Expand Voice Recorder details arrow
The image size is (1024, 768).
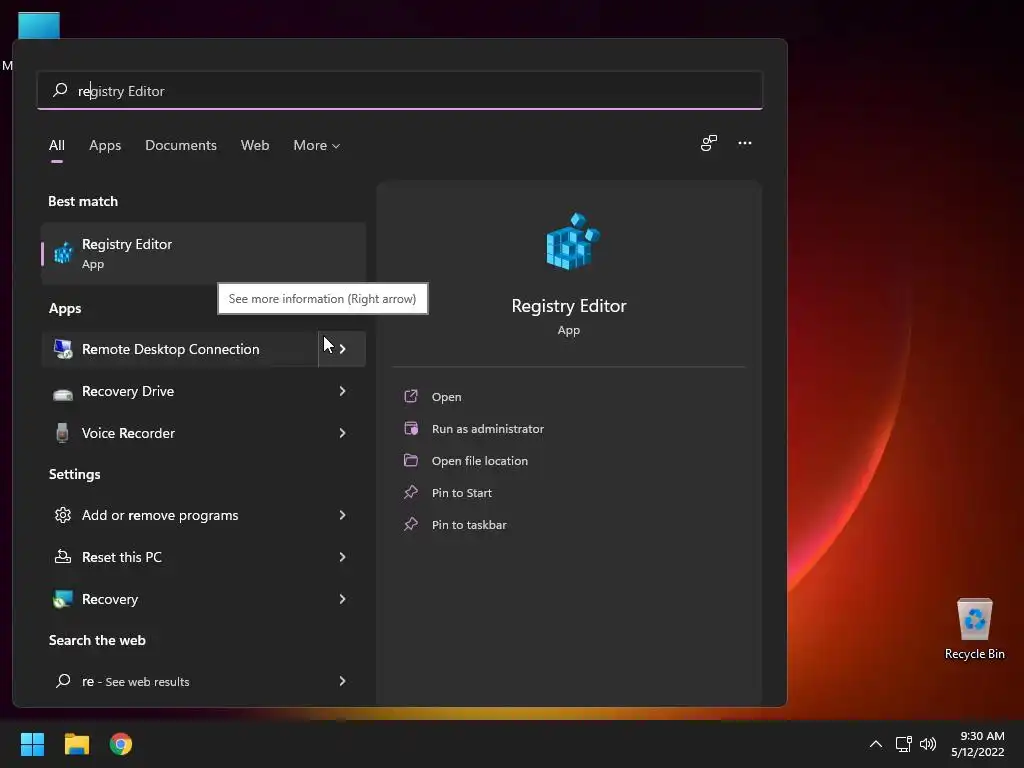click(342, 432)
